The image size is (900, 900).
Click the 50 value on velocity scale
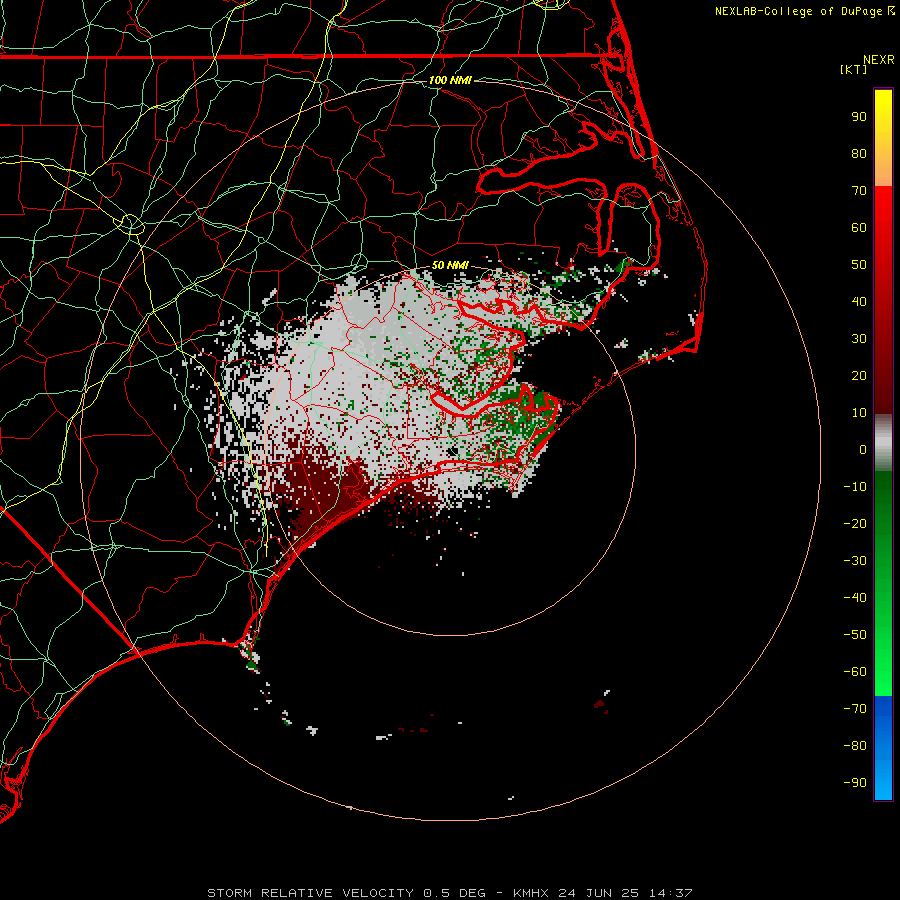click(x=859, y=265)
